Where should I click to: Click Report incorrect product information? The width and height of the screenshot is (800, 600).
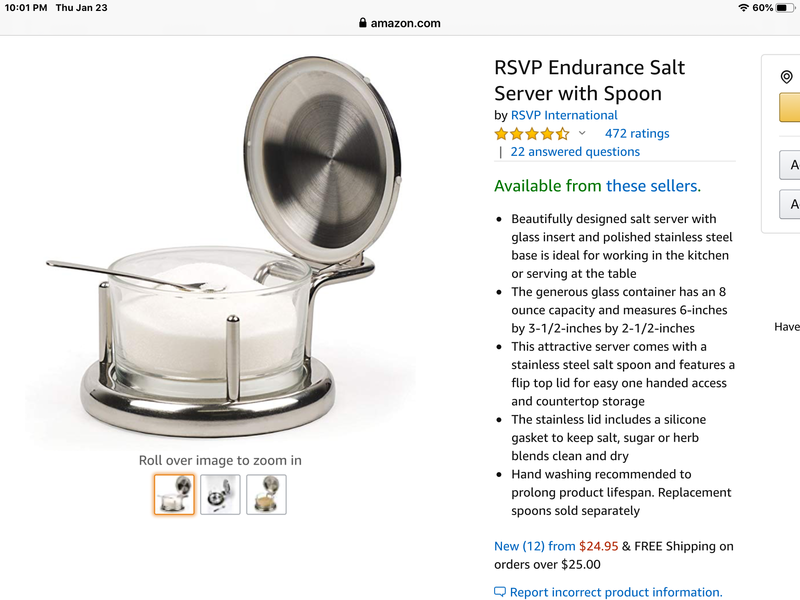coord(616,592)
